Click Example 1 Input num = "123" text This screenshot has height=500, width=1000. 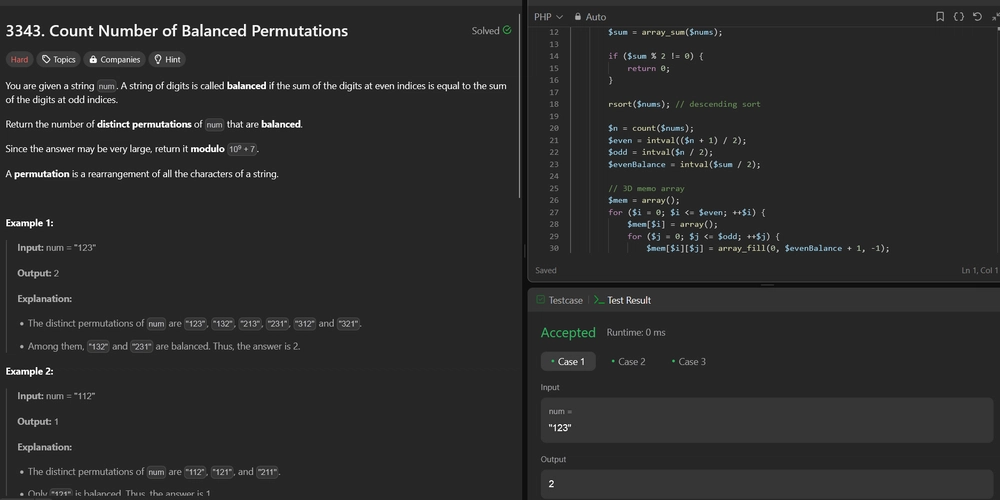[56, 247]
